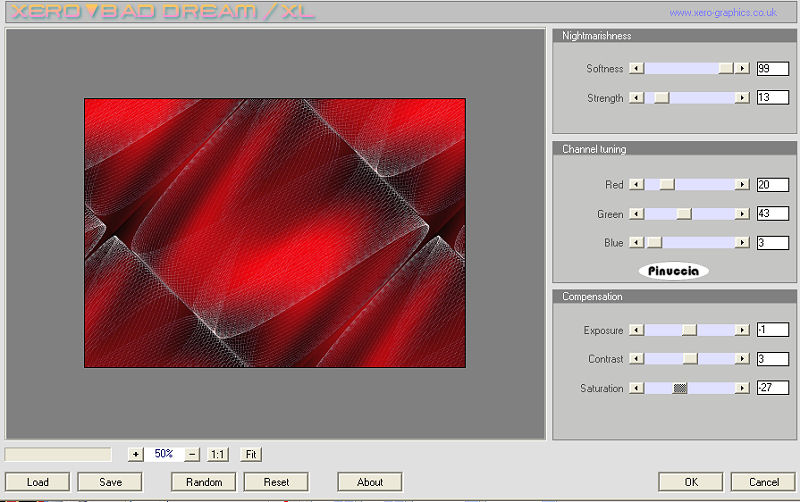The image size is (800, 502).
Task: Click the Contrast value field
Action: click(x=772, y=359)
